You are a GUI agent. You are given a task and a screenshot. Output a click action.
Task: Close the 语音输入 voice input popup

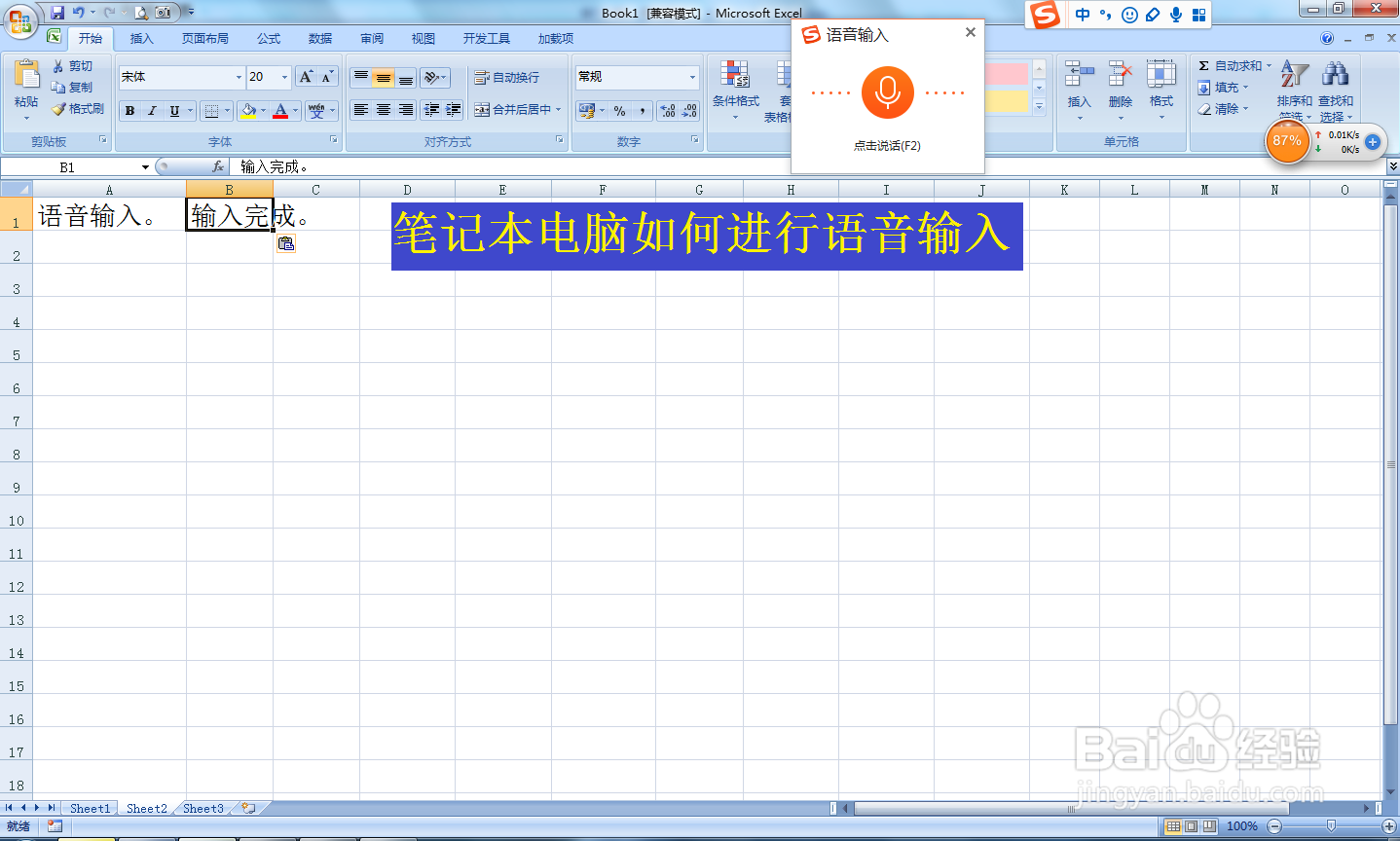click(x=970, y=32)
